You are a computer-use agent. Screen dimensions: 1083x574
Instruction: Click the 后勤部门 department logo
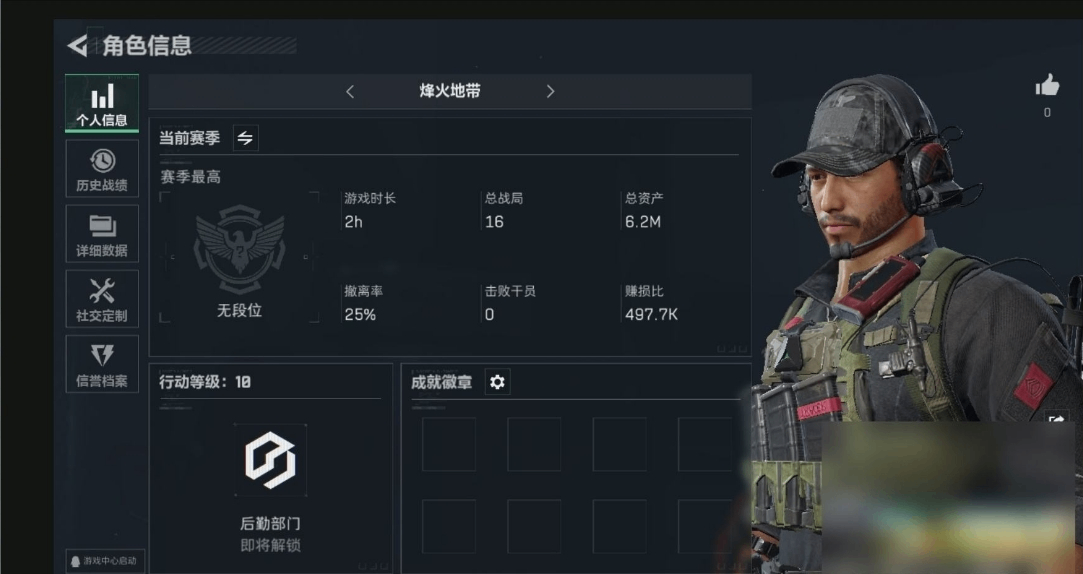pyautogui.click(x=270, y=460)
